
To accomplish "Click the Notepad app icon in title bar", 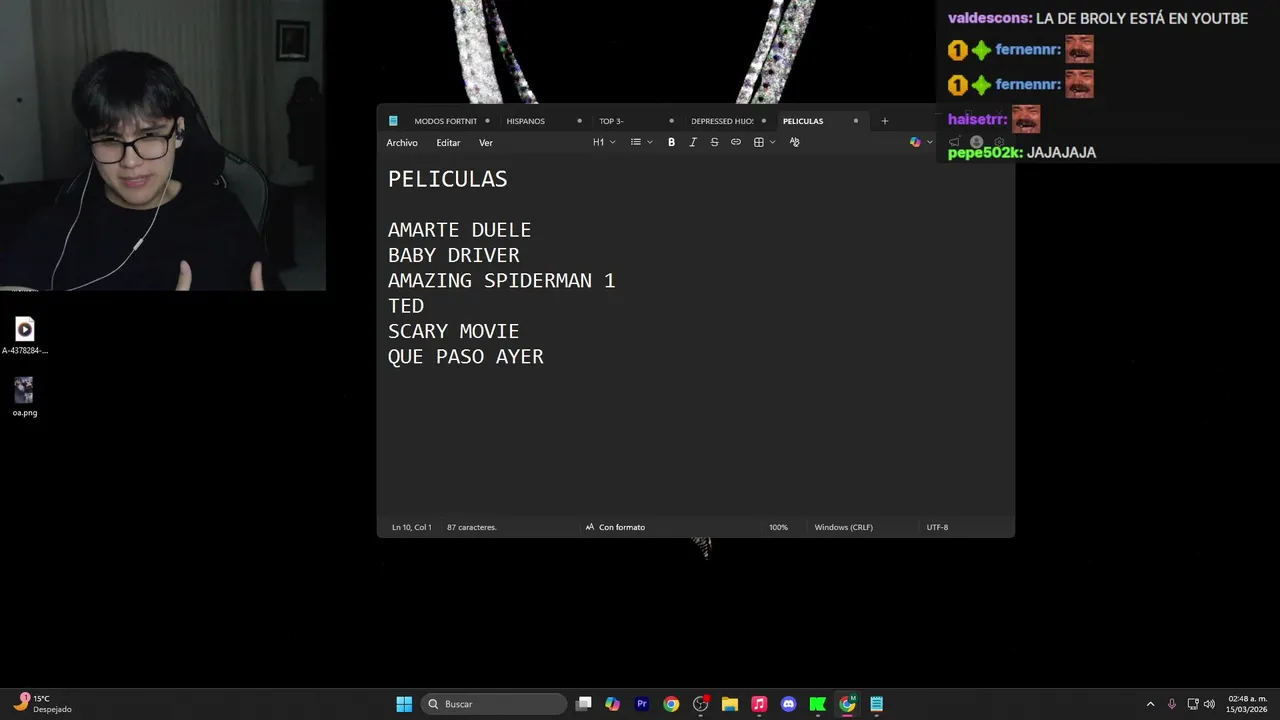I will (393, 121).
